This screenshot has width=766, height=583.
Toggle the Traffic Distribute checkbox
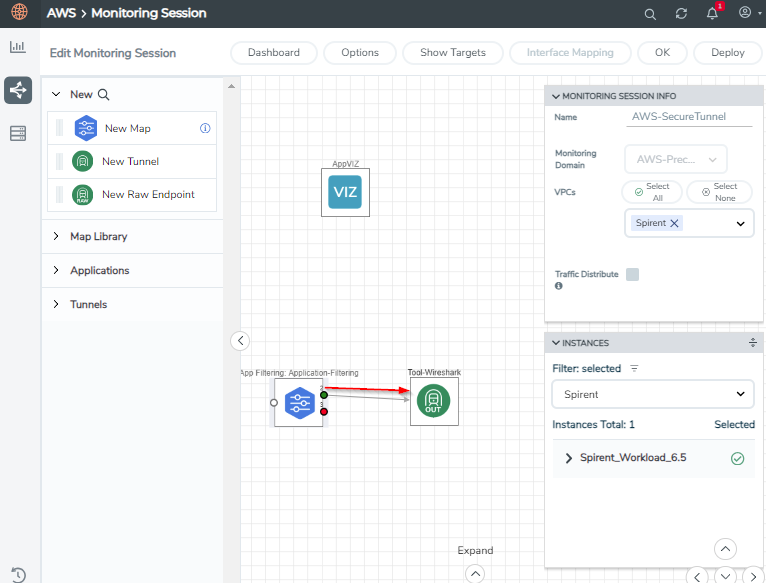[x=632, y=274]
